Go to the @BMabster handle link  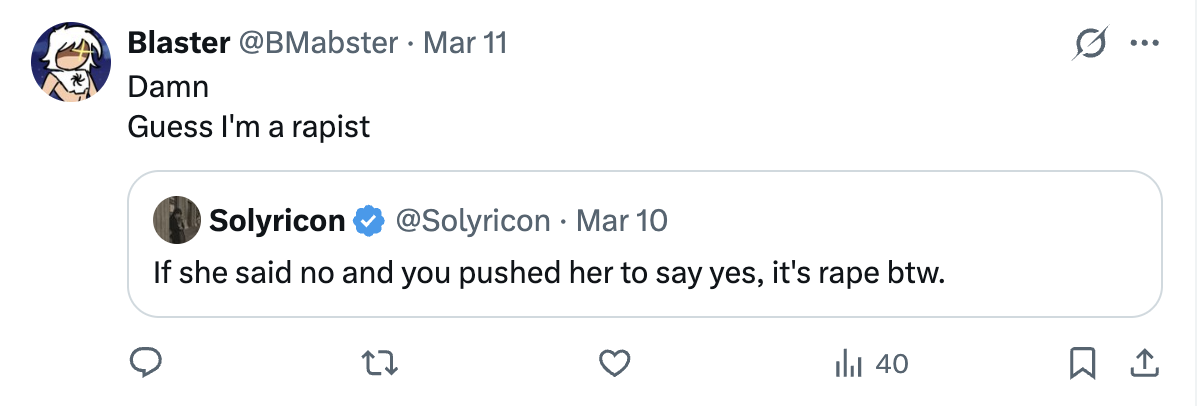click(x=316, y=43)
